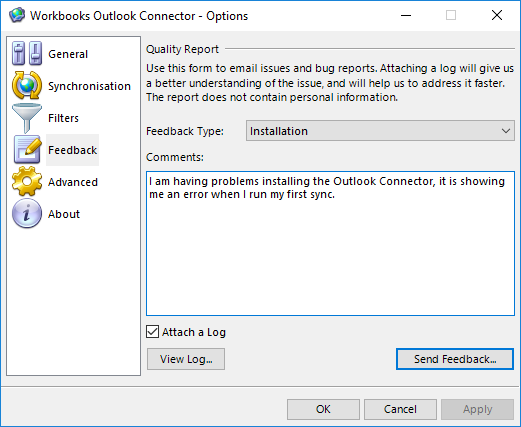Click the Cancel button
This screenshot has width=521, height=427.
[400, 409]
